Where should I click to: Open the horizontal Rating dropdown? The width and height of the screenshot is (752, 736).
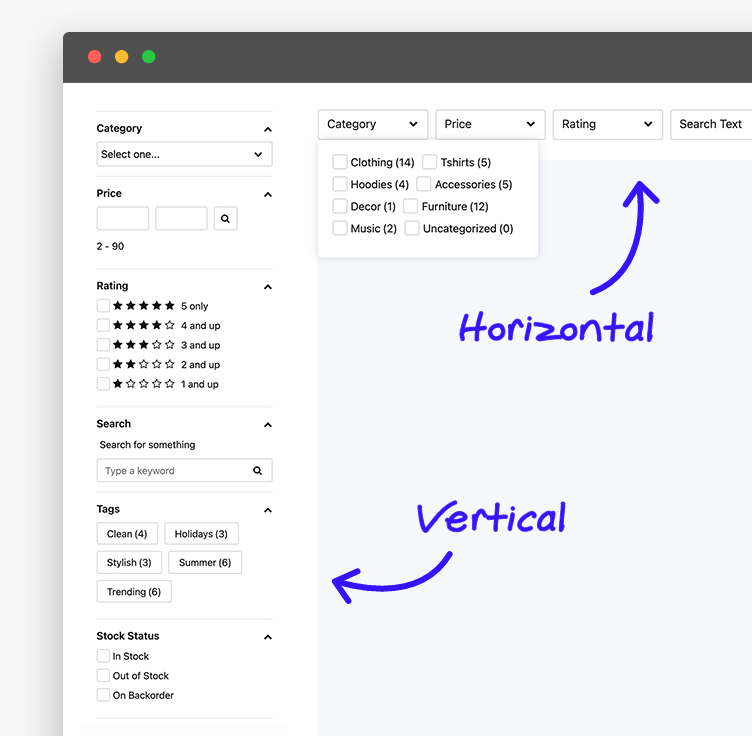coord(607,124)
